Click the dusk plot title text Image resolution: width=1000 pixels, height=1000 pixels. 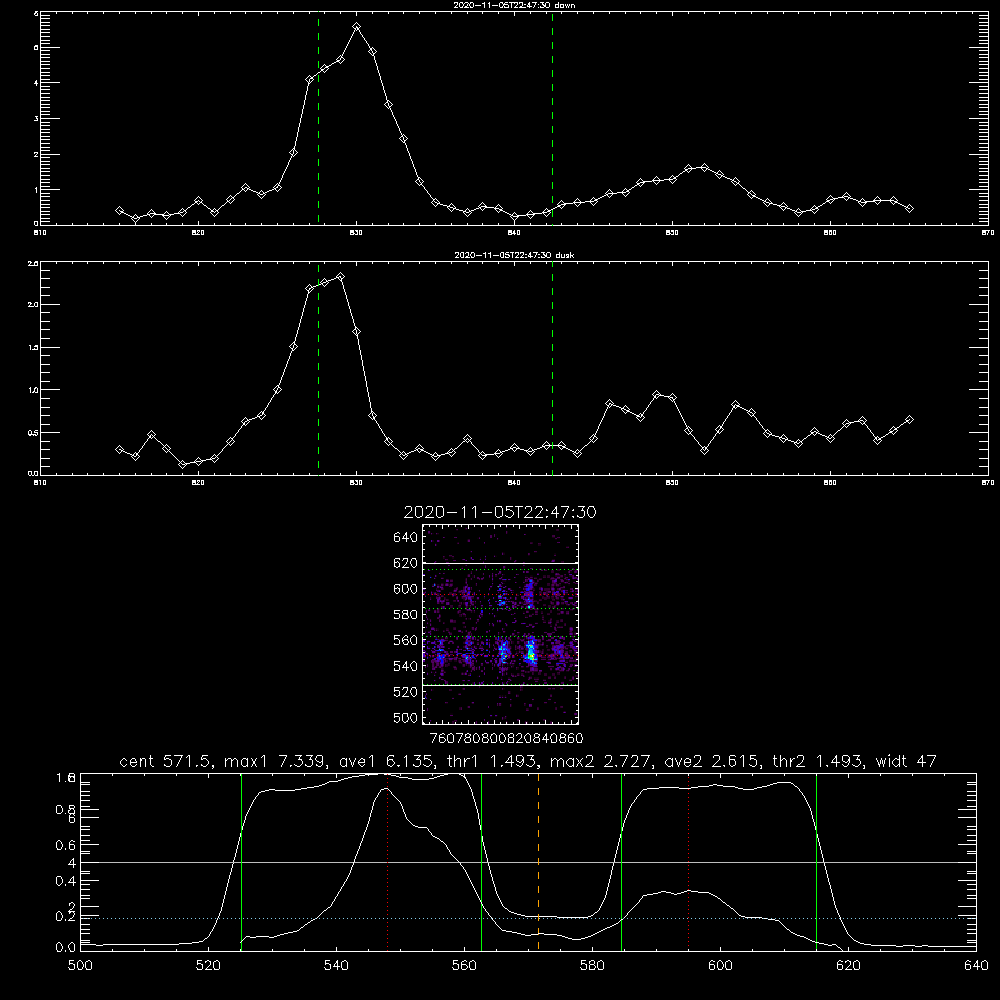514,255
